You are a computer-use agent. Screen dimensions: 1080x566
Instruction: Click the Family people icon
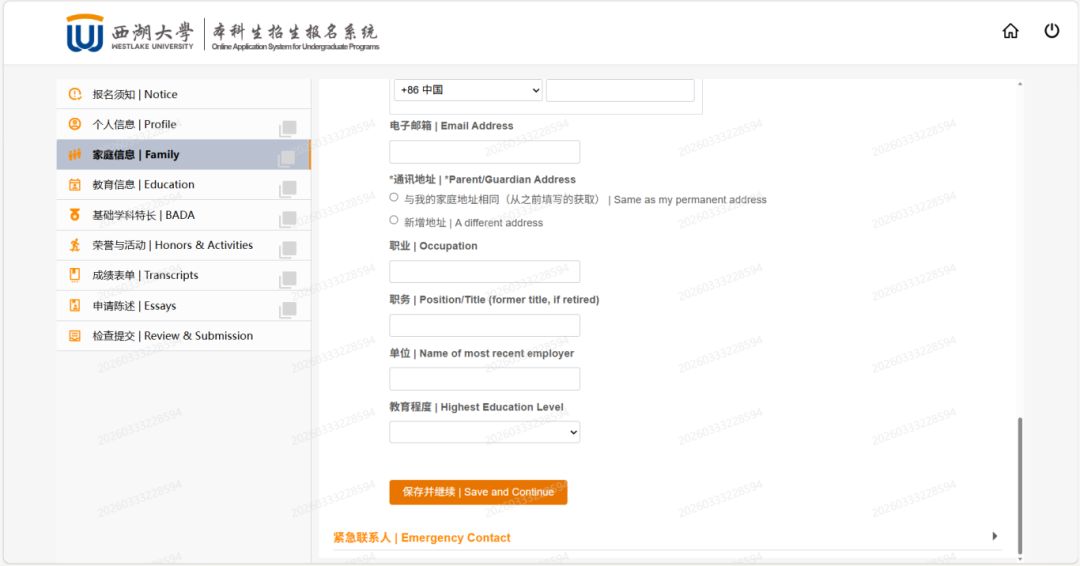(x=75, y=155)
